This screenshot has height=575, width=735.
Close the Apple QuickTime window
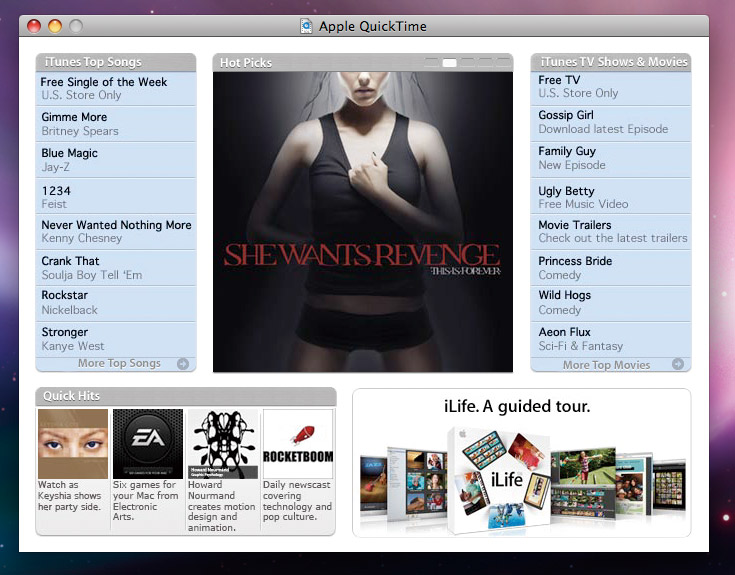(34, 26)
